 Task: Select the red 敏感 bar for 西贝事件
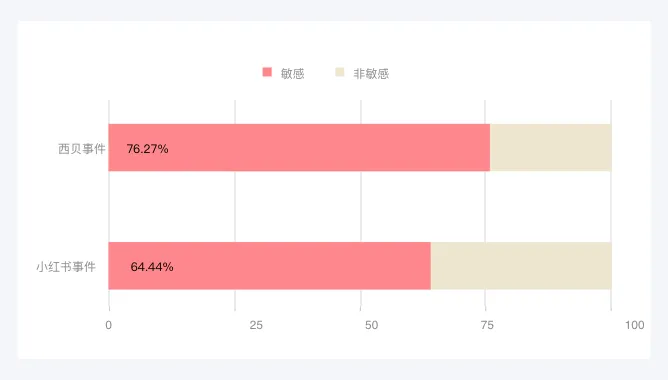click(299, 148)
